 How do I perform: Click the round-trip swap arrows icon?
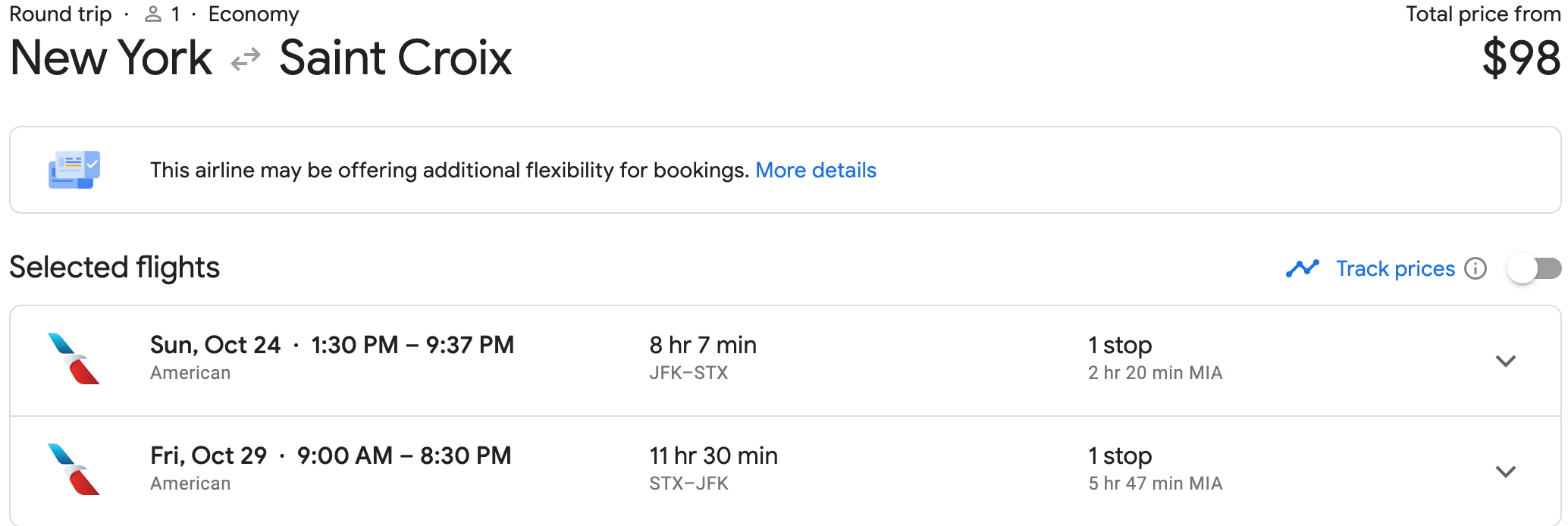point(246,59)
